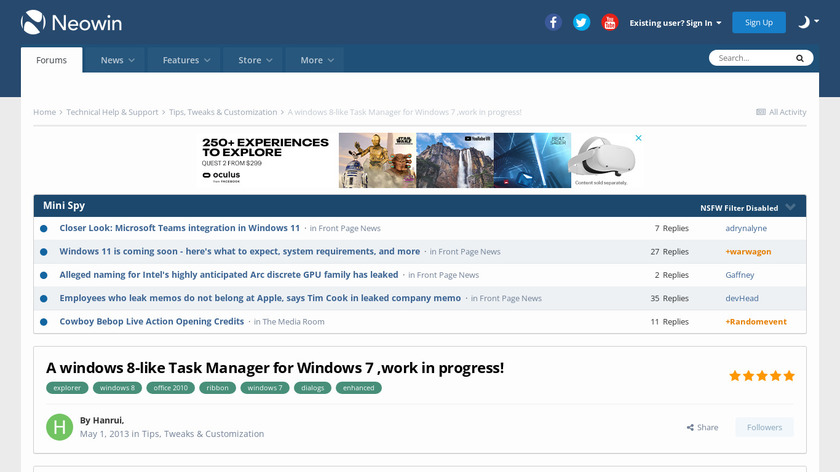840x472 pixels.
Task: View +warwagon user profile
Action: (748, 252)
